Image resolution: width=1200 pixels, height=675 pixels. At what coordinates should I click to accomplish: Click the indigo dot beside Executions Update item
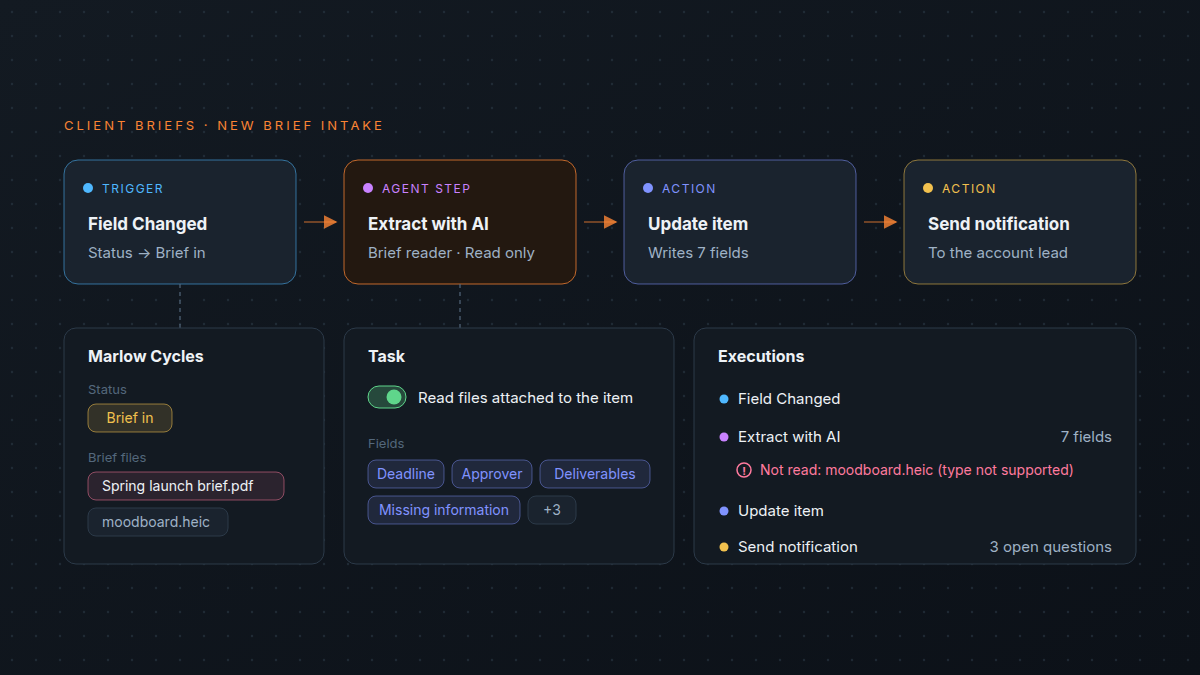724,511
